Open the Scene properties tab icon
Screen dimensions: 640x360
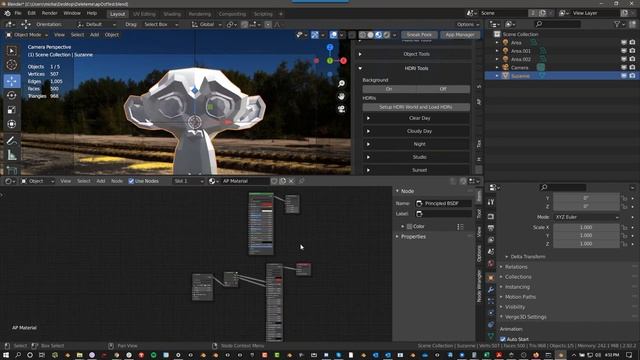pos(491,251)
